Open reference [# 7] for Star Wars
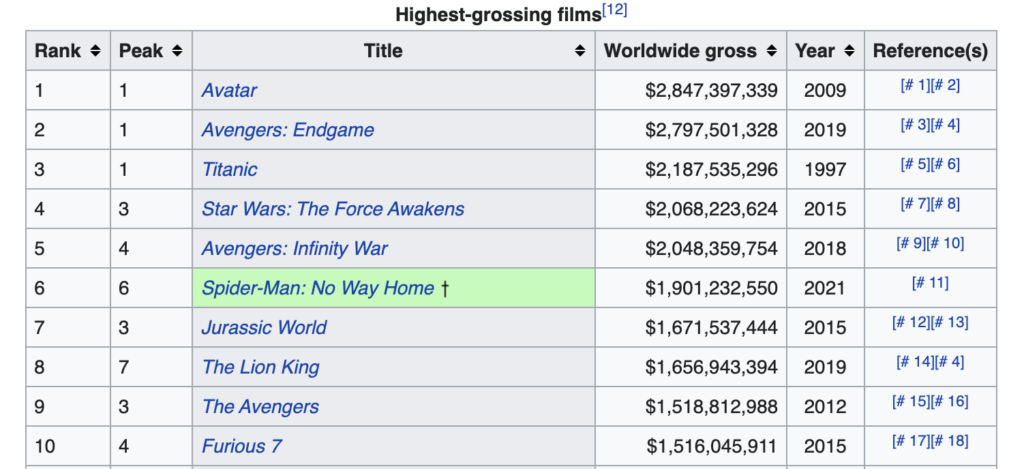Image resolution: width=1024 pixels, height=469 pixels. (914, 204)
